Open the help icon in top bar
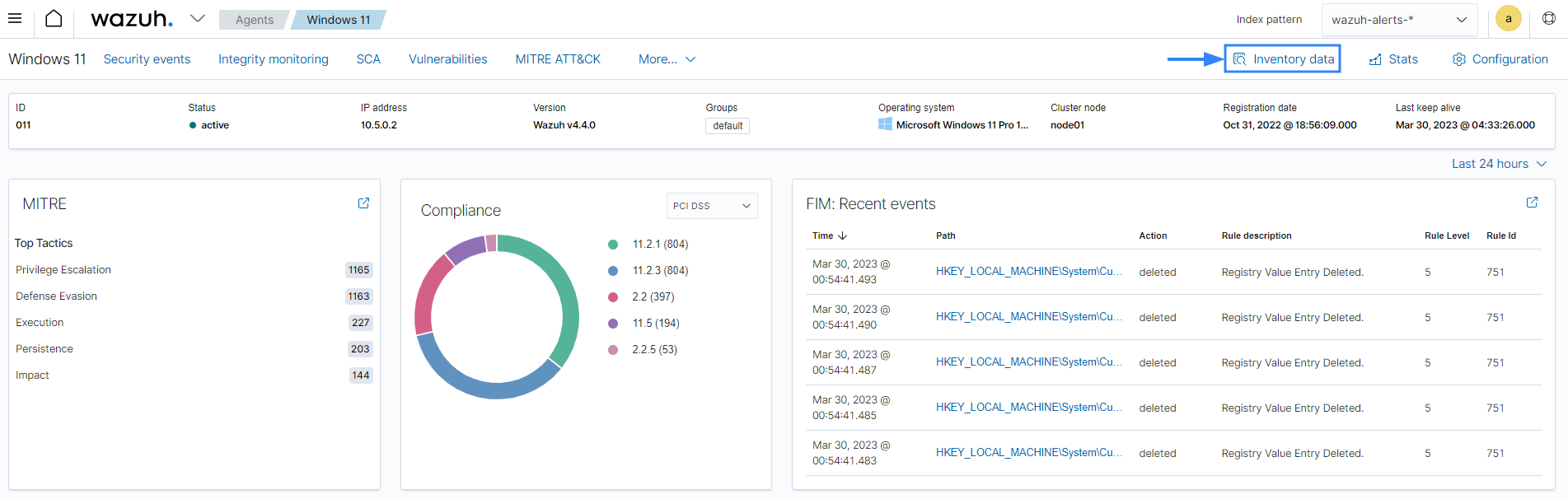The image size is (1568, 499). [x=1549, y=18]
